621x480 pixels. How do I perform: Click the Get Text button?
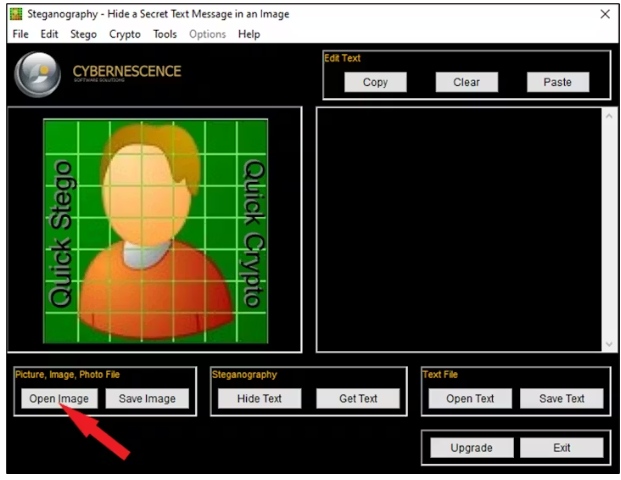click(x=358, y=398)
